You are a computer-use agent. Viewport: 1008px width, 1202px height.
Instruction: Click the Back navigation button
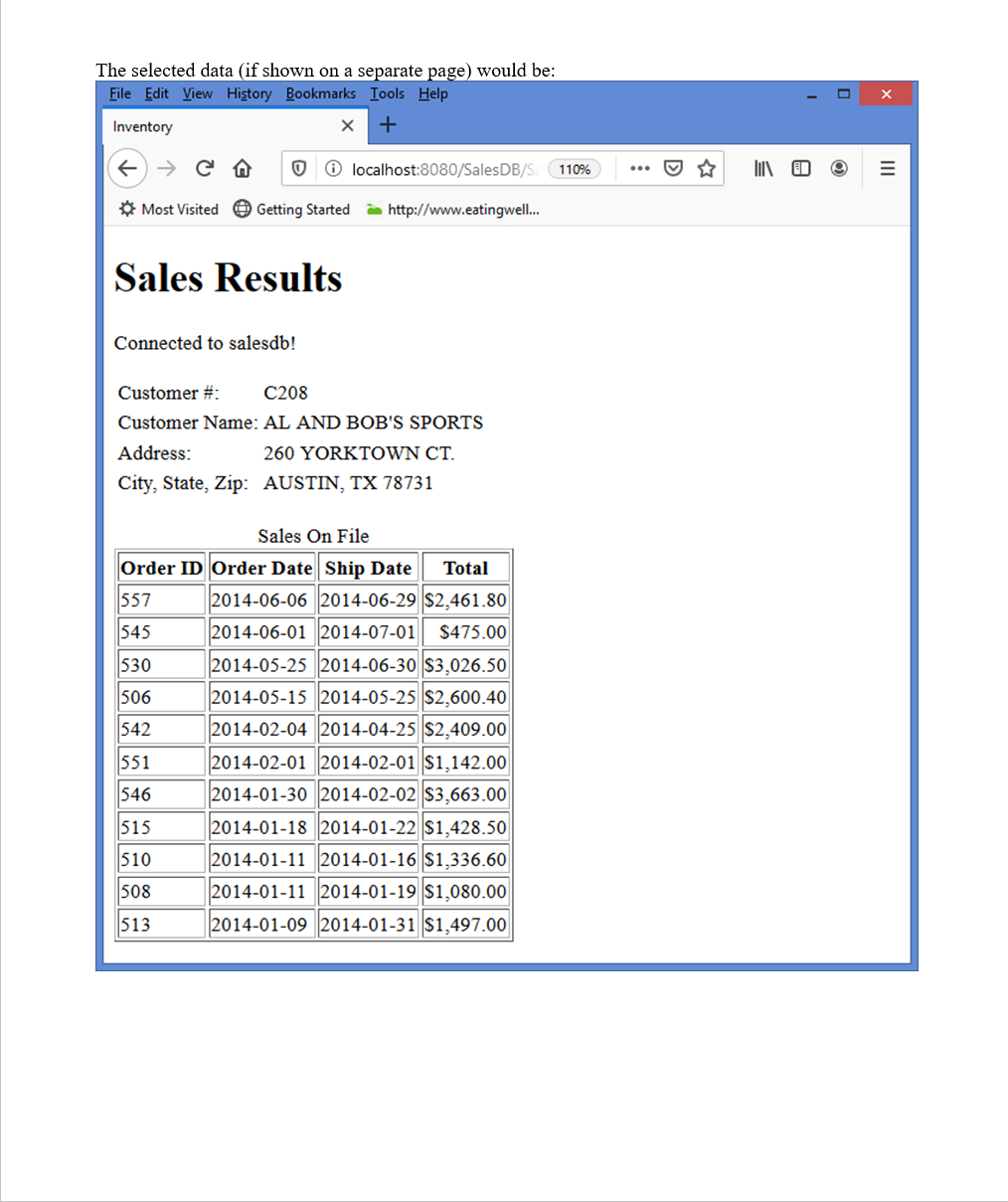click(127, 168)
